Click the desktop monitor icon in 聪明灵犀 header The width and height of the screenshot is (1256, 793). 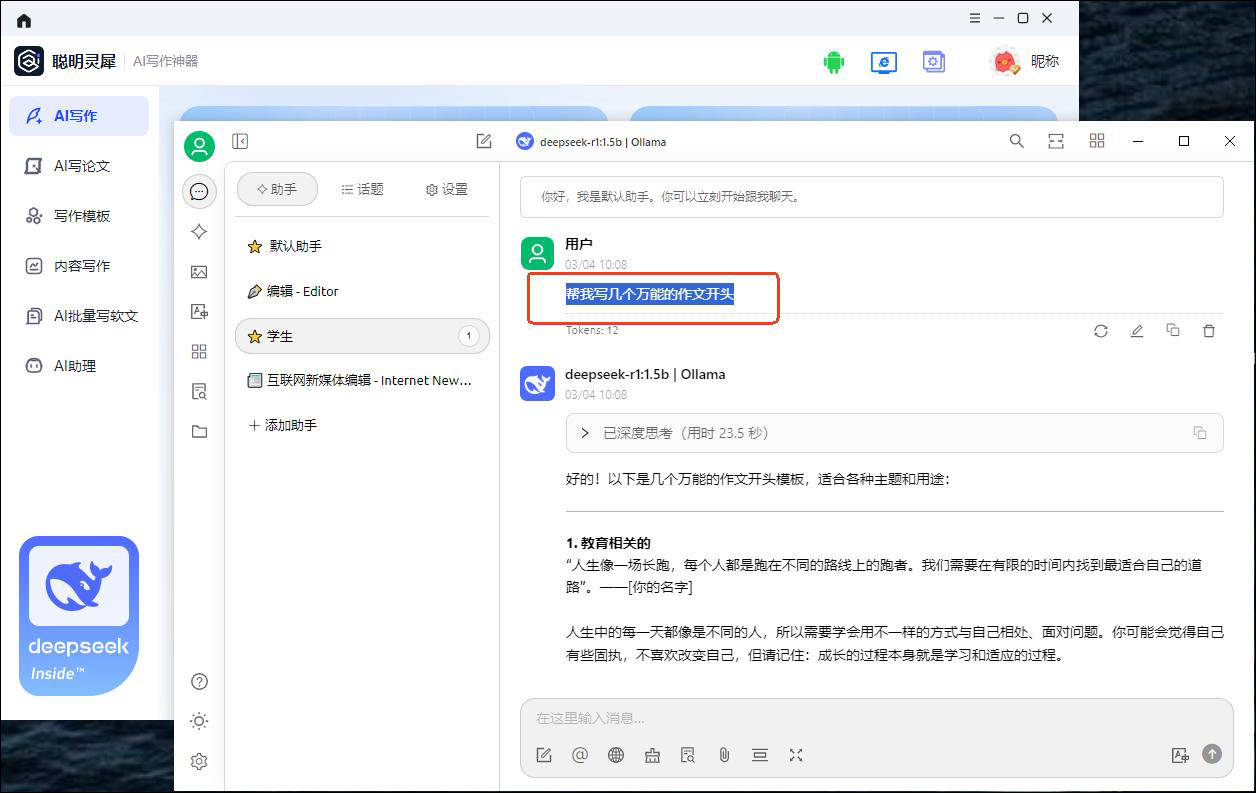pyautogui.click(x=884, y=62)
